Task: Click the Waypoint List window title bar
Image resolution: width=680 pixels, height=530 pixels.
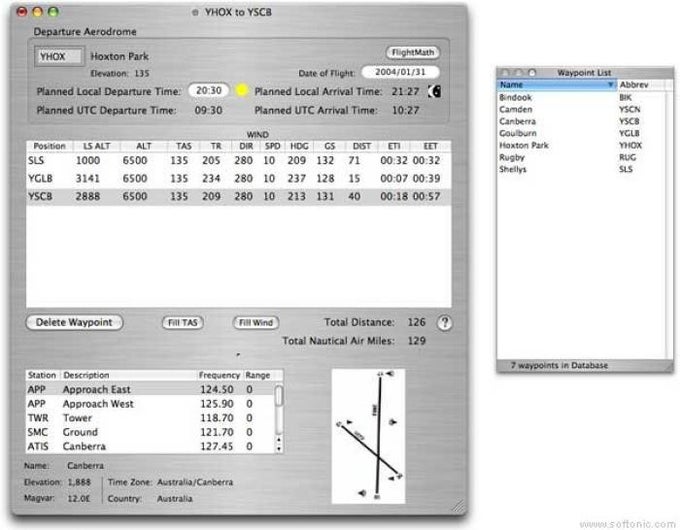Action: coord(585,72)
